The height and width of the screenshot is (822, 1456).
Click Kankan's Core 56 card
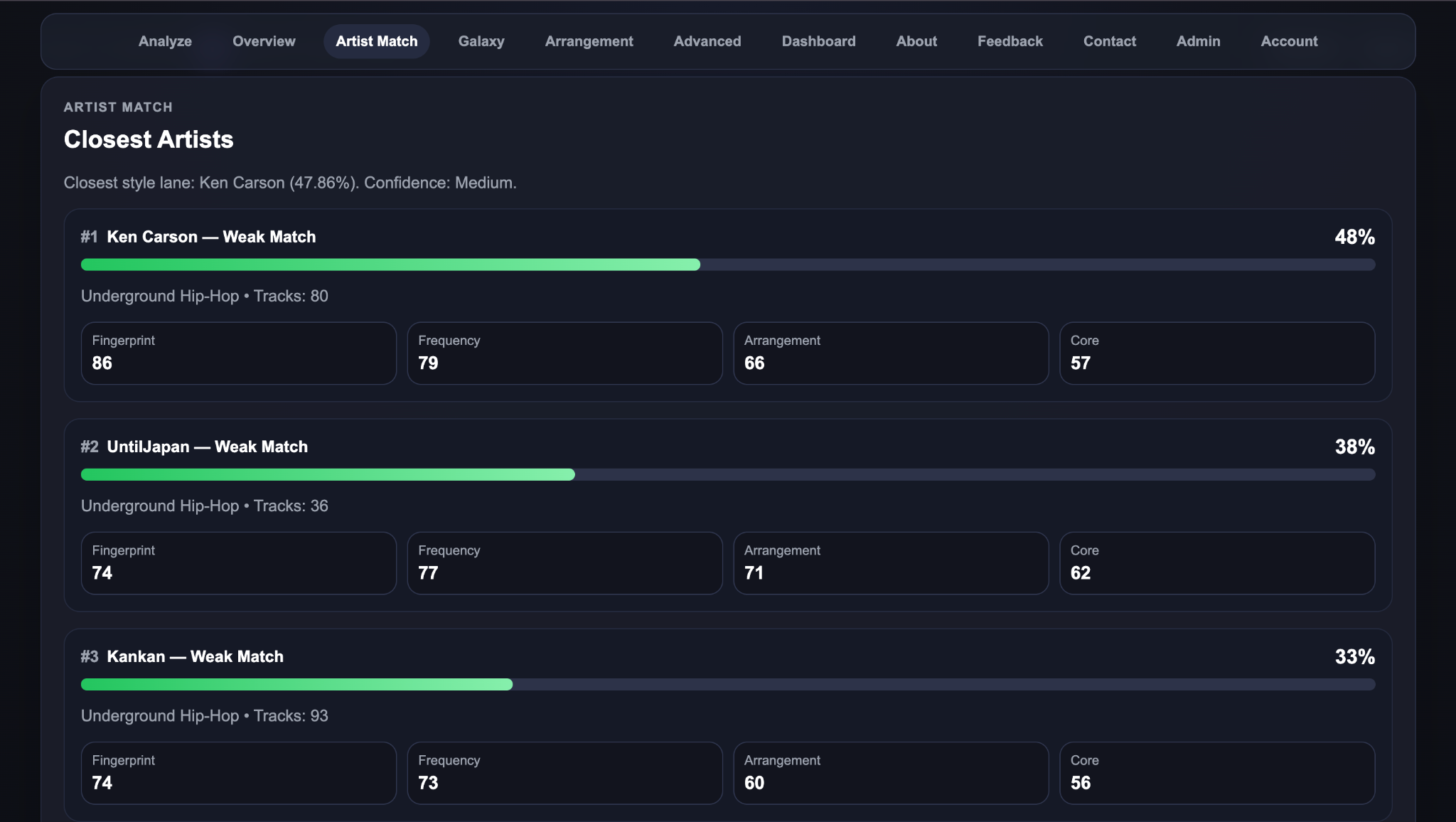coord(1218,773)
